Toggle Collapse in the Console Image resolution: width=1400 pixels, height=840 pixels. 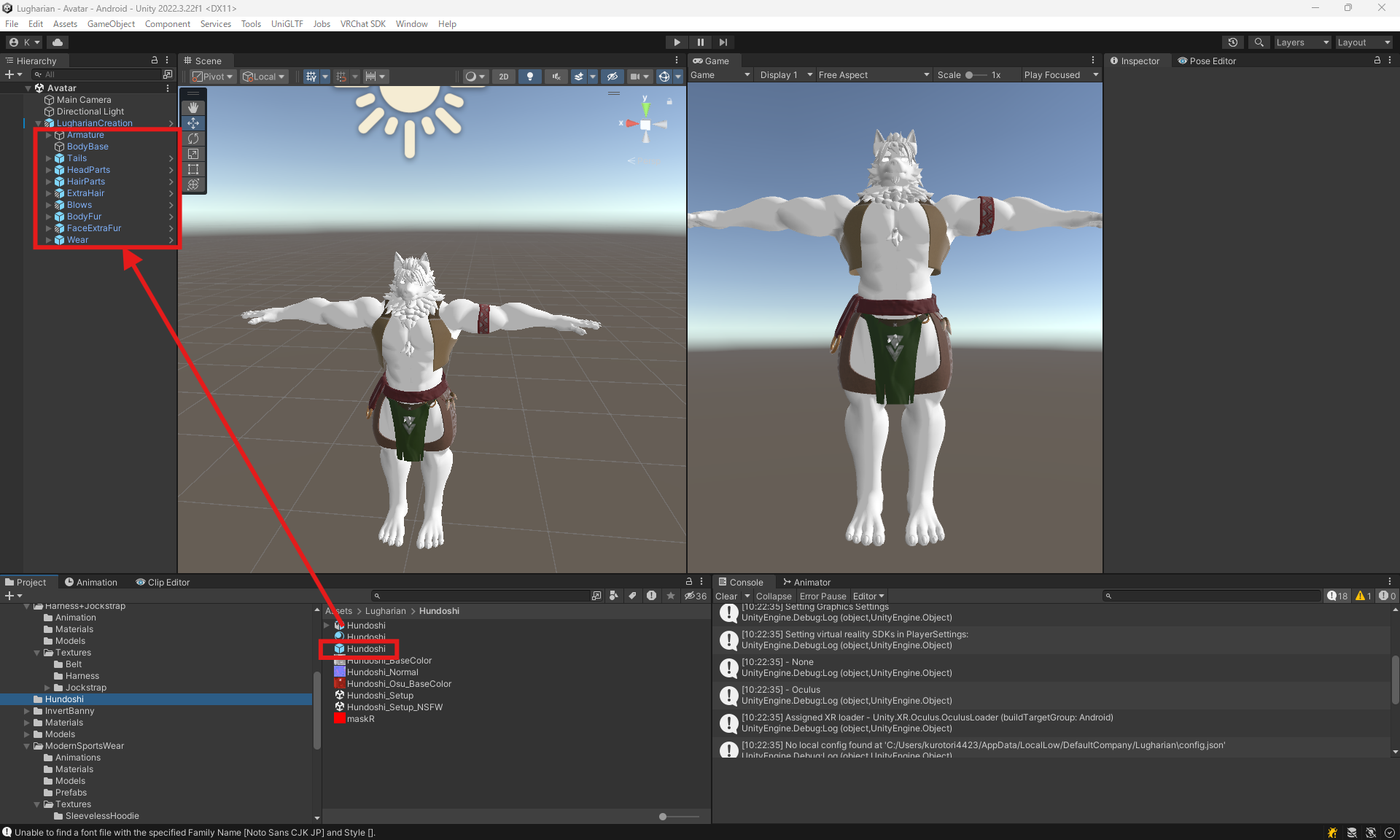pos(774,596)
